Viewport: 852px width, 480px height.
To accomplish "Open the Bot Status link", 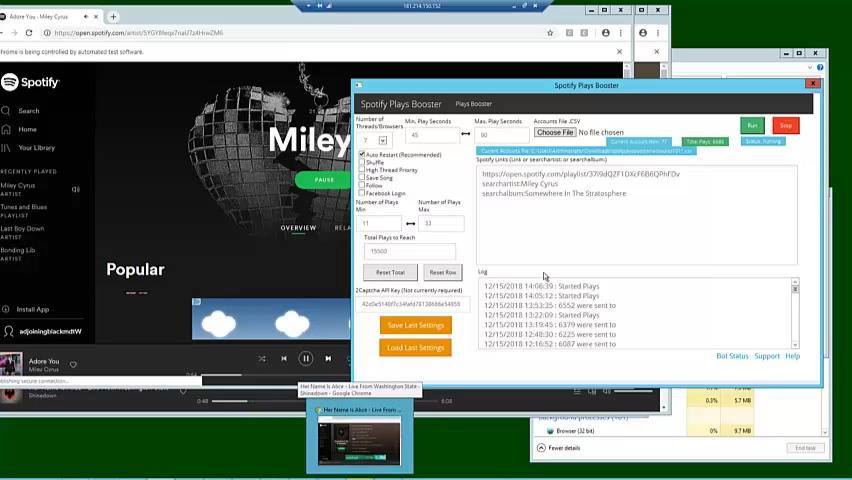I will click(732, 356).
